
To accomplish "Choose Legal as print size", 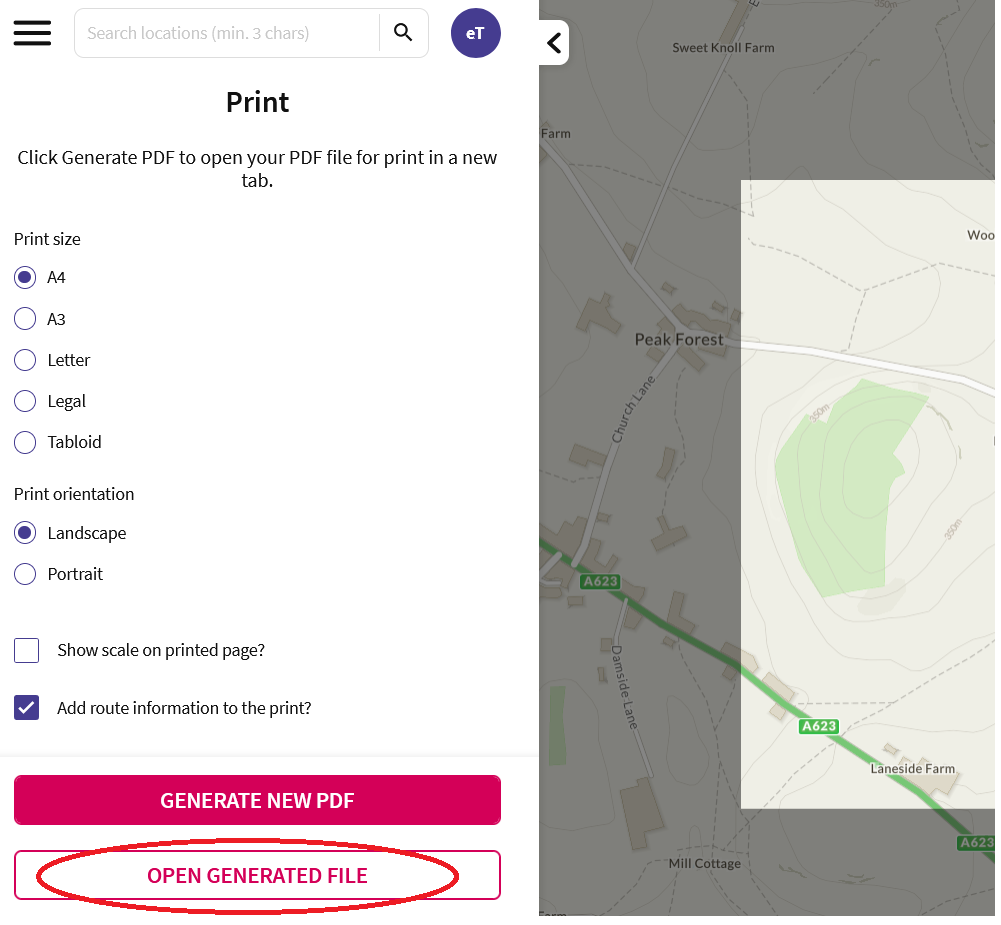I will coord(25,400).
